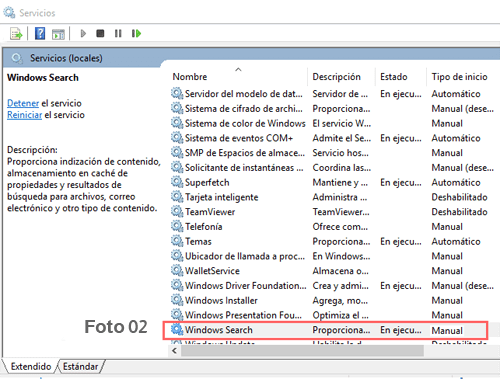Screen dimensions: 500x379
Task: Click the Reiniciar service link
Action: [x=25, y=115]
